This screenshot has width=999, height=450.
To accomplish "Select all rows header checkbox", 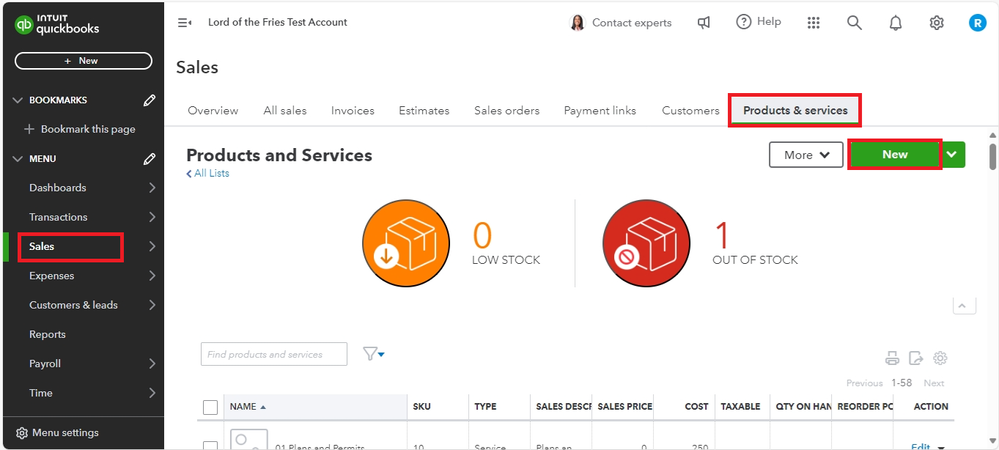I will (210, 407).
